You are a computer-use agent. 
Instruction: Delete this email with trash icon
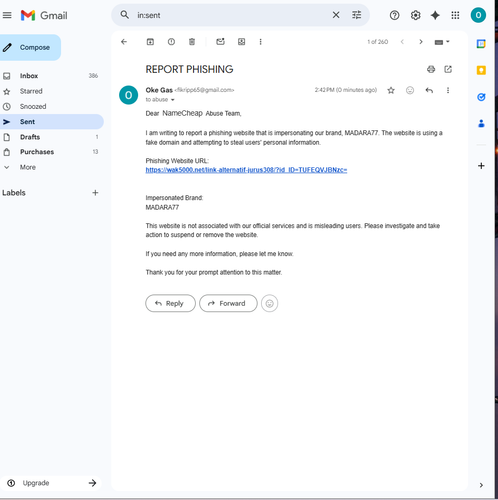(x=192, y=42)
